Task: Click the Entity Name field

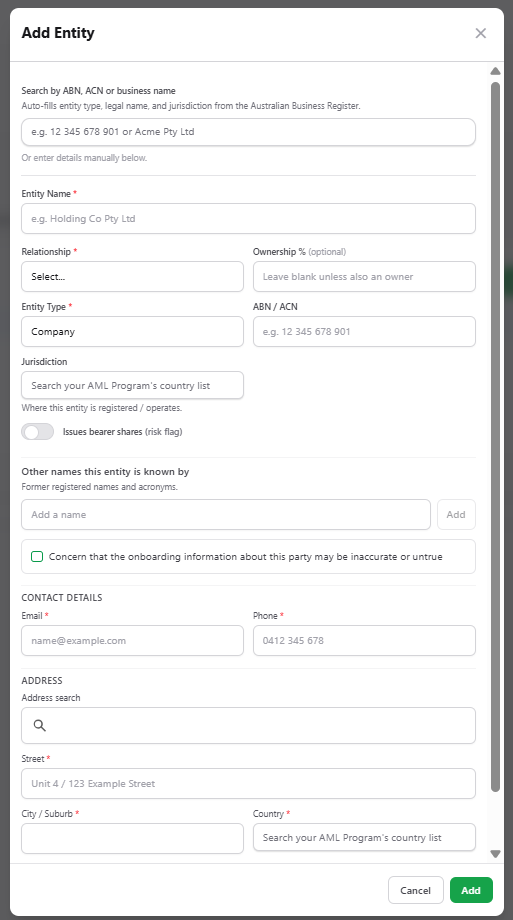Action: coord(248,219)
